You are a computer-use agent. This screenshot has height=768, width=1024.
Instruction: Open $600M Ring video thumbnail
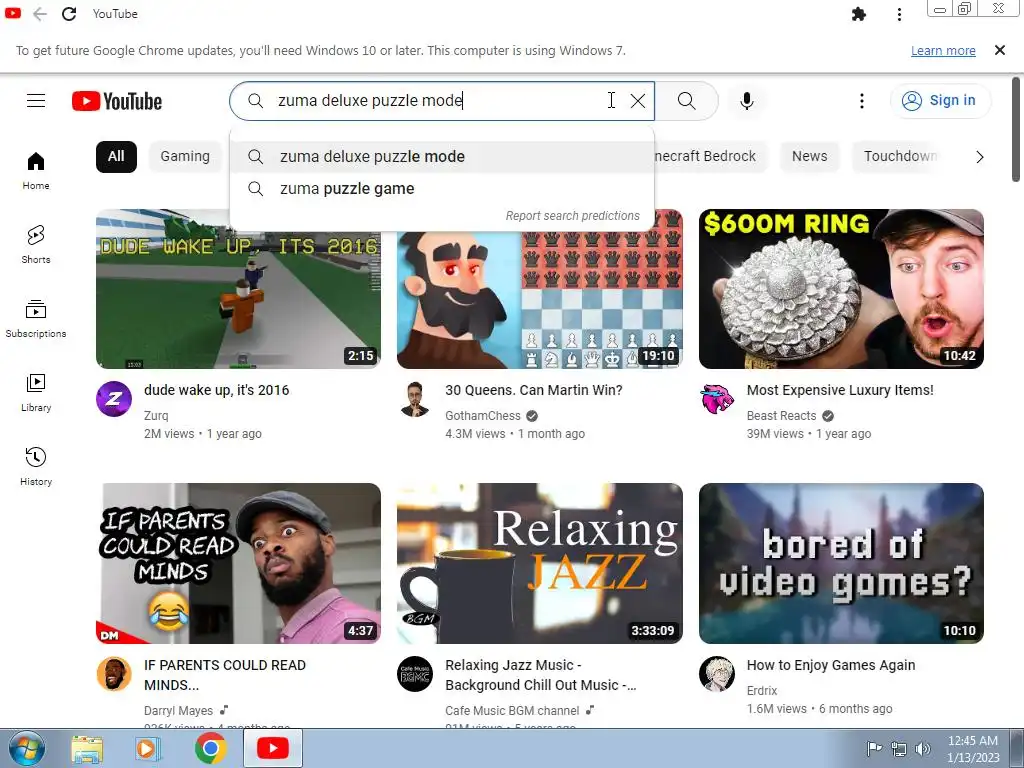[x=841, y=289]
